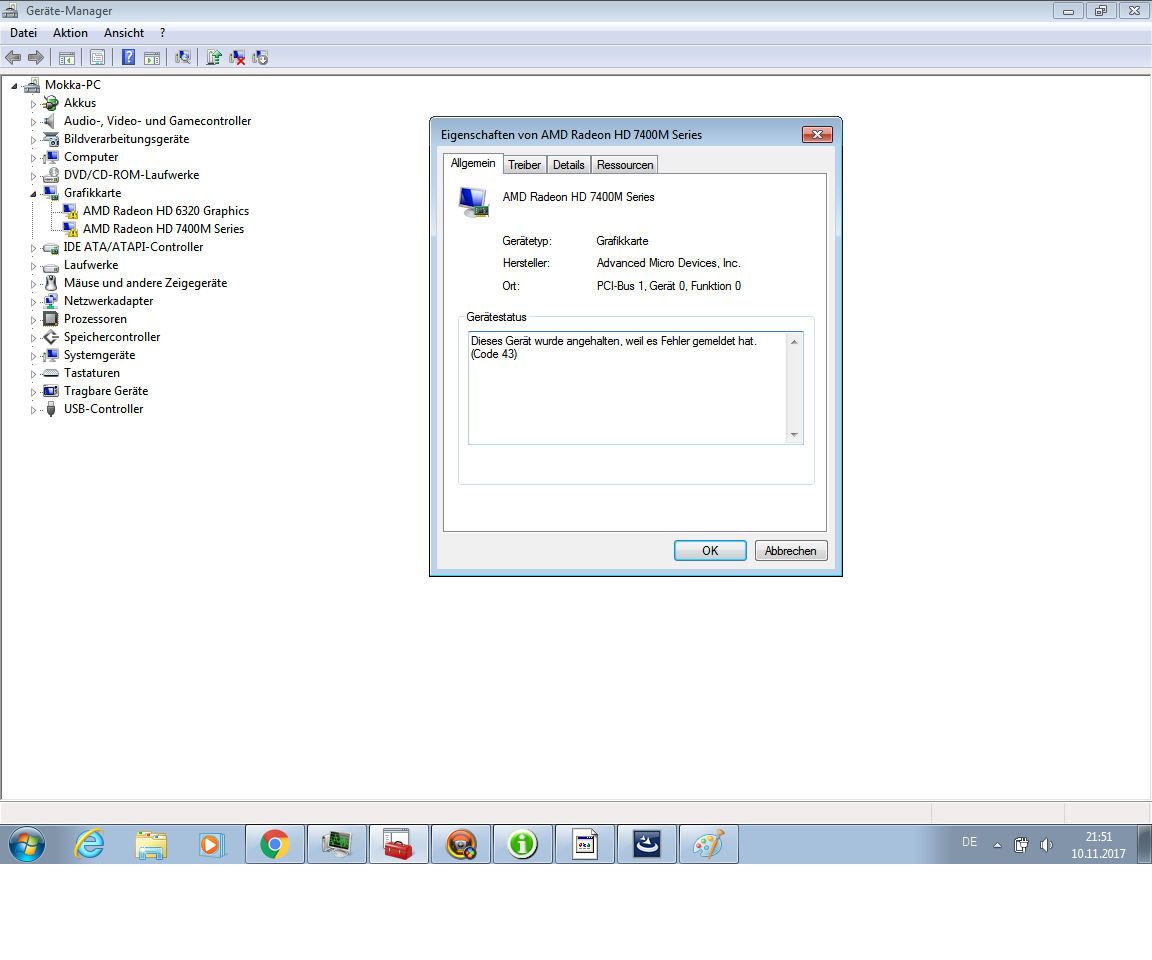Open the Aktion menu
The width and height of the screenshot is (1152, 960).
point(71,33)
